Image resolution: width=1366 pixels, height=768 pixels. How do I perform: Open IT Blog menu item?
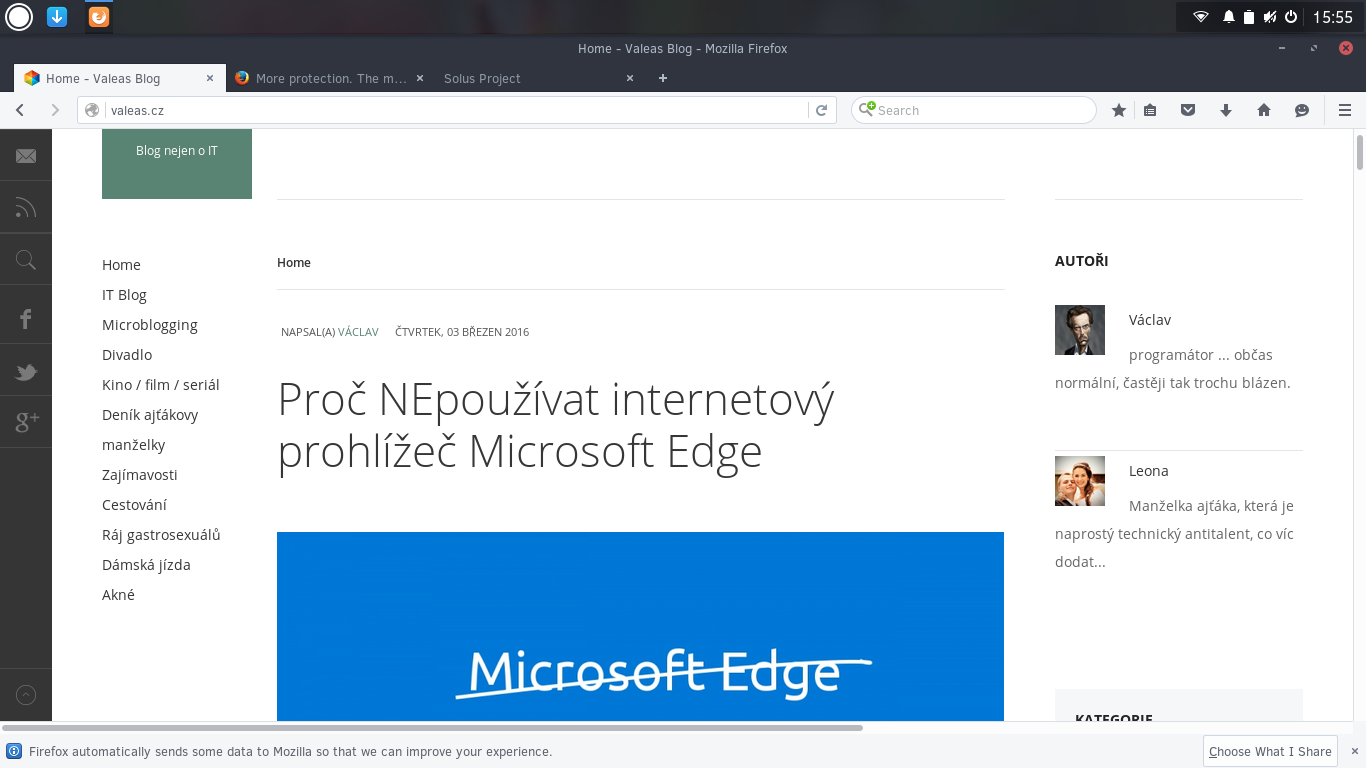pos(124,295)
